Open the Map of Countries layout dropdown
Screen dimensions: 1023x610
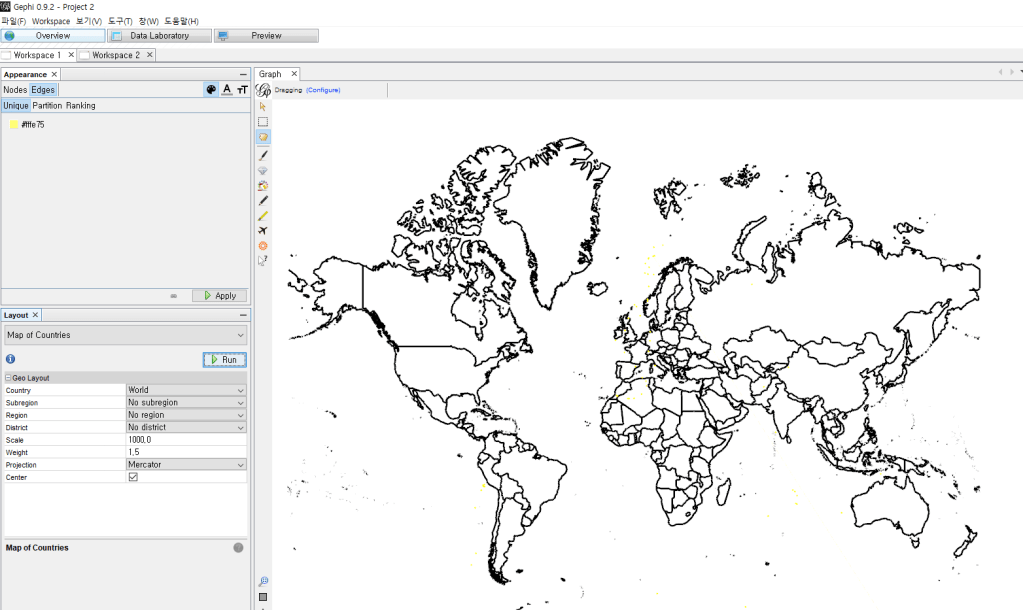click(x=125, y=335)
